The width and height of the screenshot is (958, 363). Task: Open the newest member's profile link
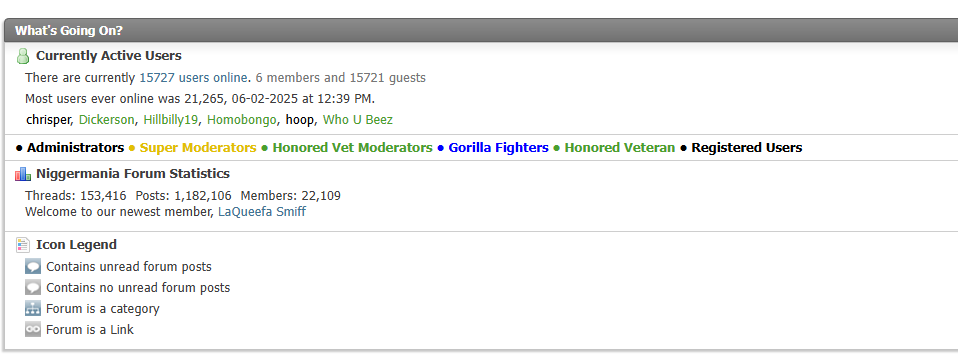[x=262, y=212]
